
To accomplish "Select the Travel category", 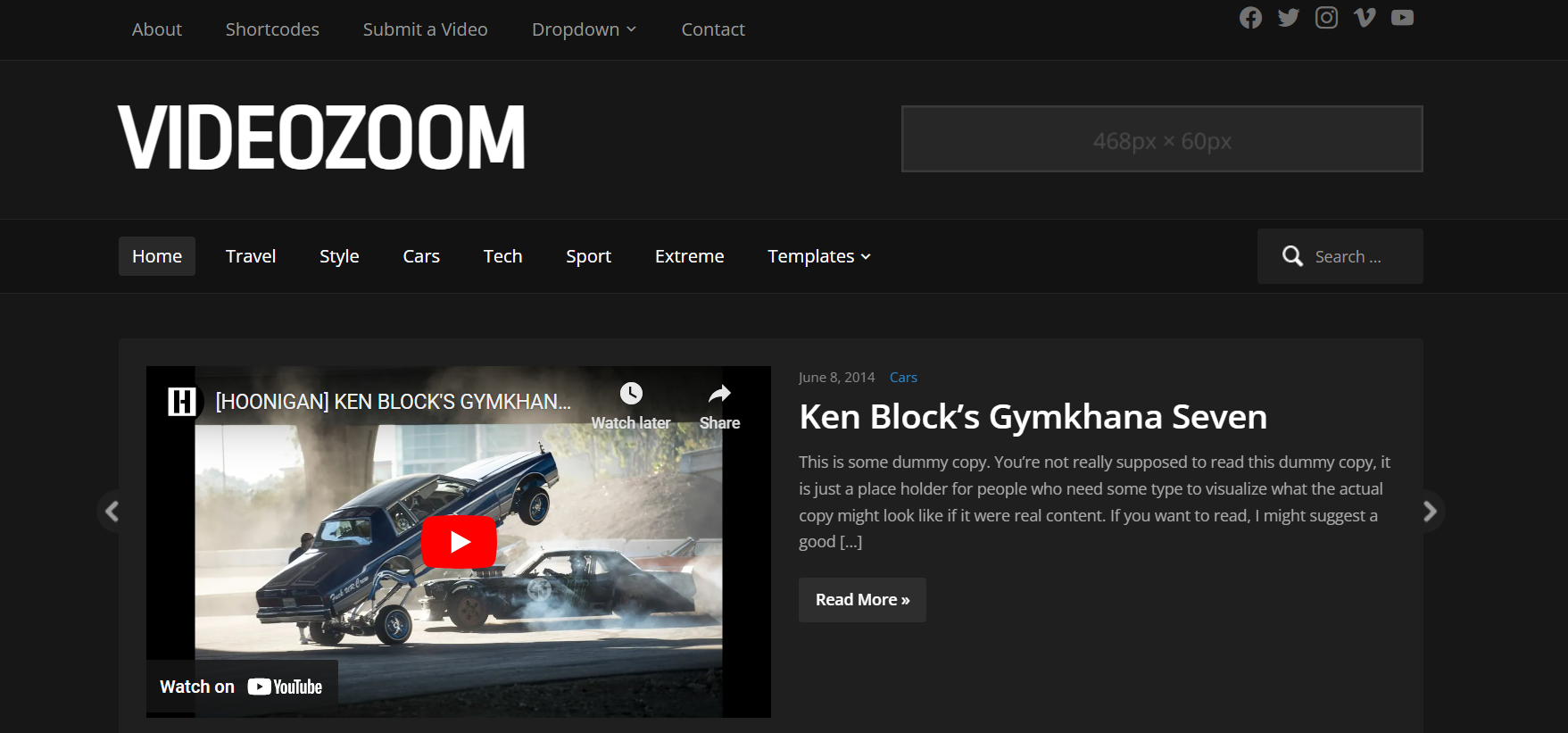I will tap(251, 256).
